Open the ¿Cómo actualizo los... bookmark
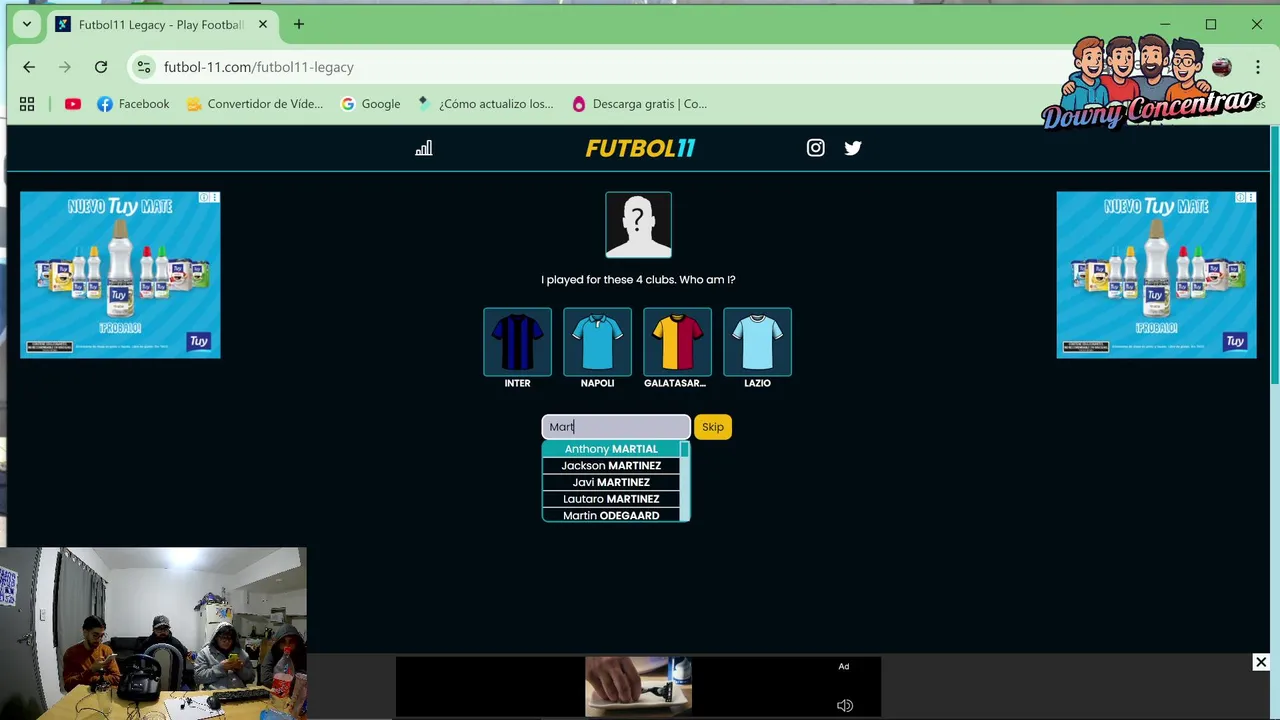The height and width of the screenshot is (720, 1280). [x=485, y=104]
